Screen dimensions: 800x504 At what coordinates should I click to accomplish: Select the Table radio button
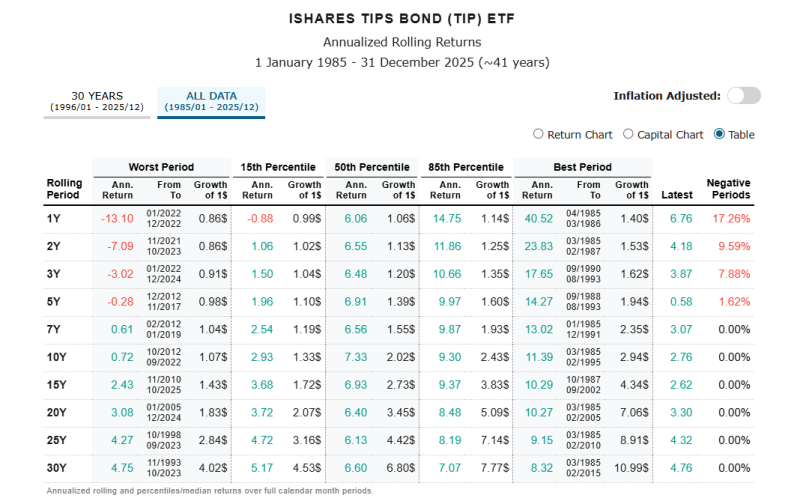[719, 134]
